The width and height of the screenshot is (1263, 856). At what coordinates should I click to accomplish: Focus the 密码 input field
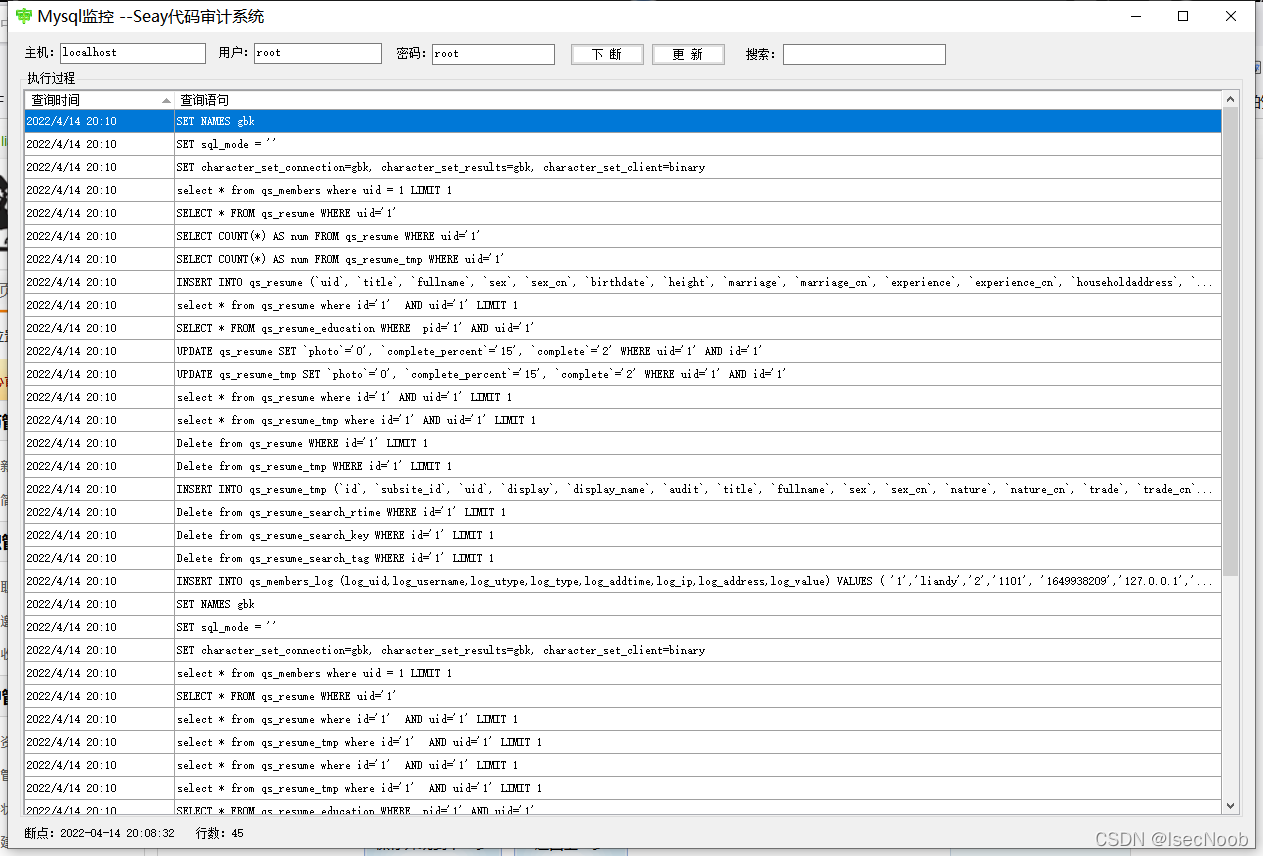pos(493,54)
